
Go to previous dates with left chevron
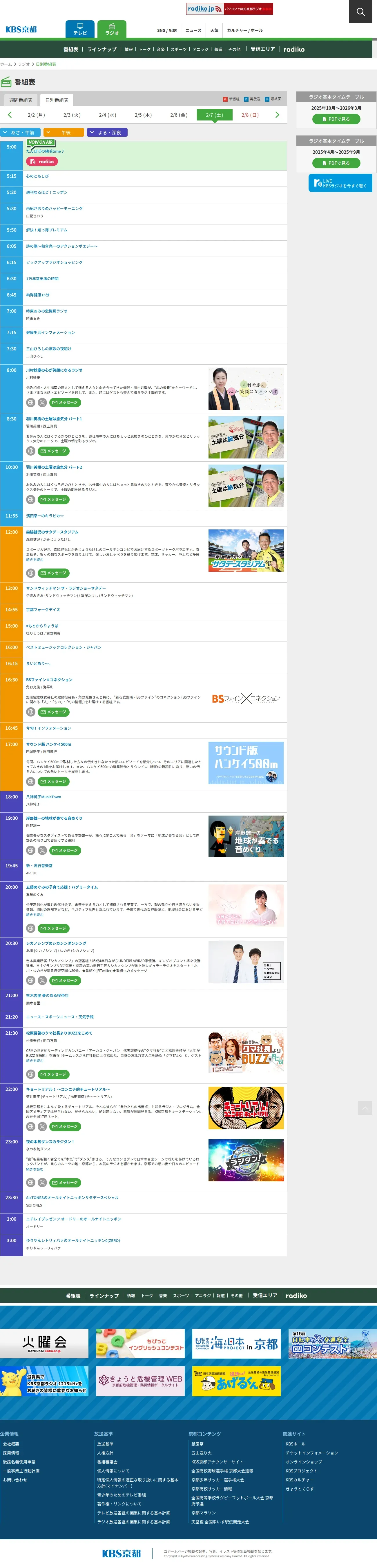pos(9,114)
